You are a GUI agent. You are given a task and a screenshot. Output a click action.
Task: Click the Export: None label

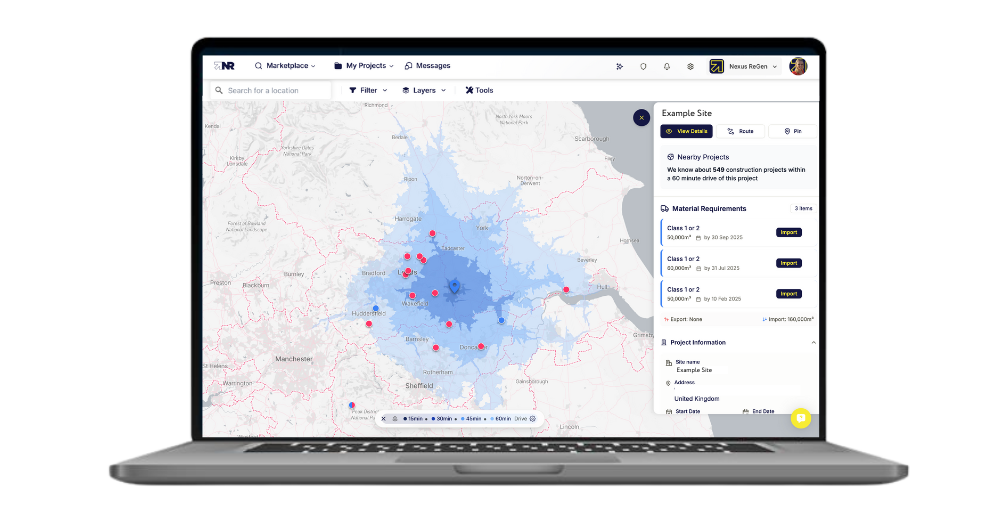[x=683, y=319]
